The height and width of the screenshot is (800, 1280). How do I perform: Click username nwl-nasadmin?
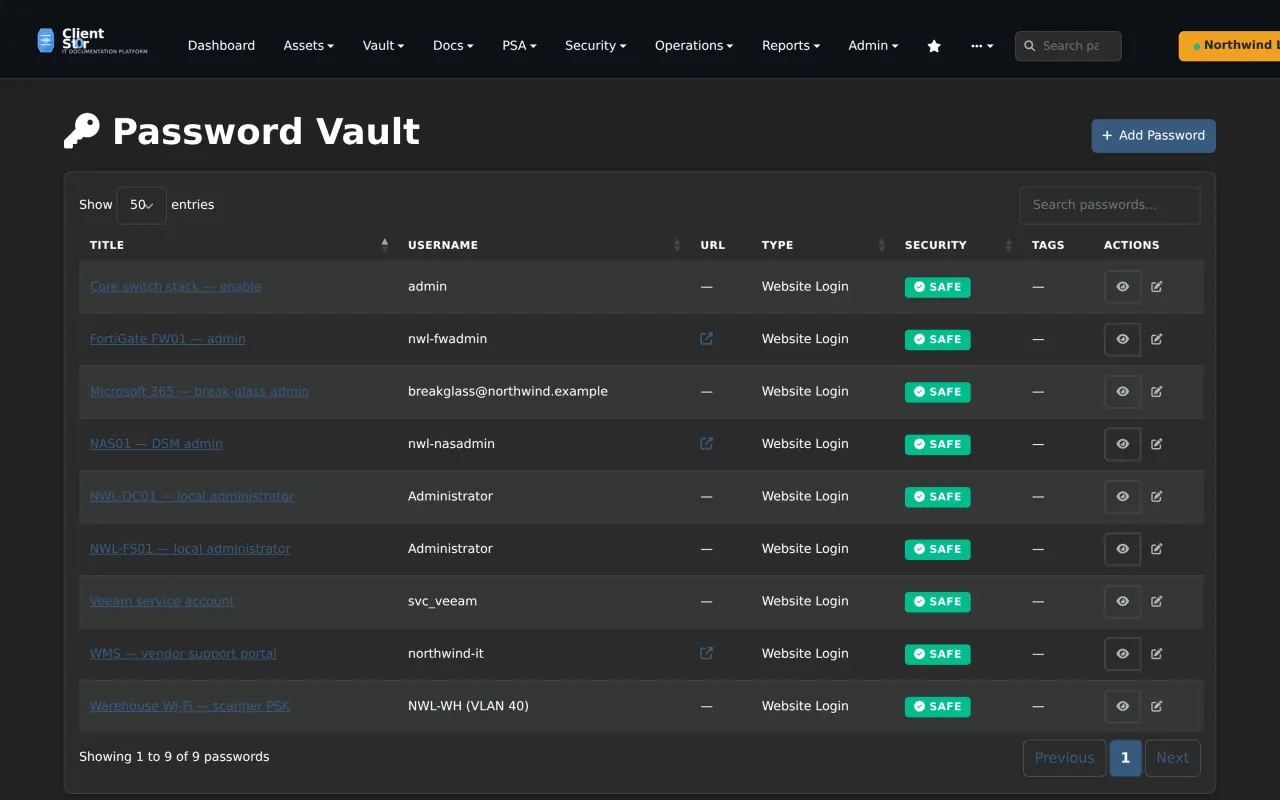451,444
